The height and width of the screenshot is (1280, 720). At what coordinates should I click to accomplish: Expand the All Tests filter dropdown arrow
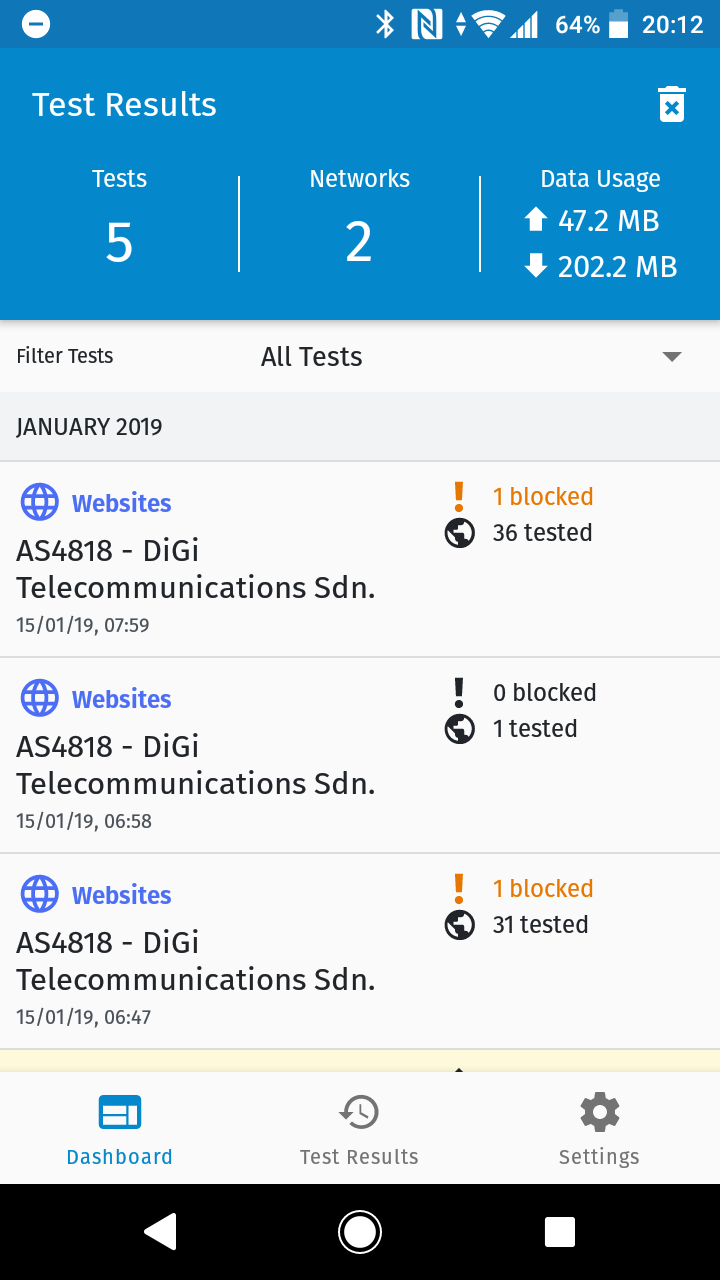point(672,357)
